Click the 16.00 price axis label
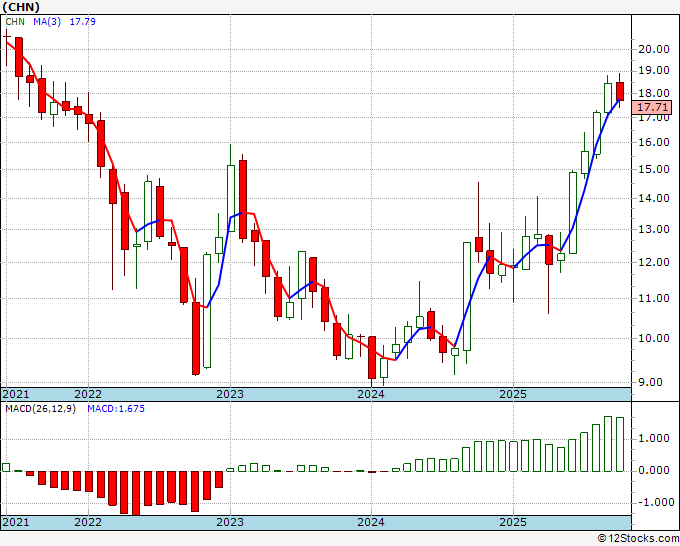680x546 pixels. pyautogui.click(x=654, y=142)
